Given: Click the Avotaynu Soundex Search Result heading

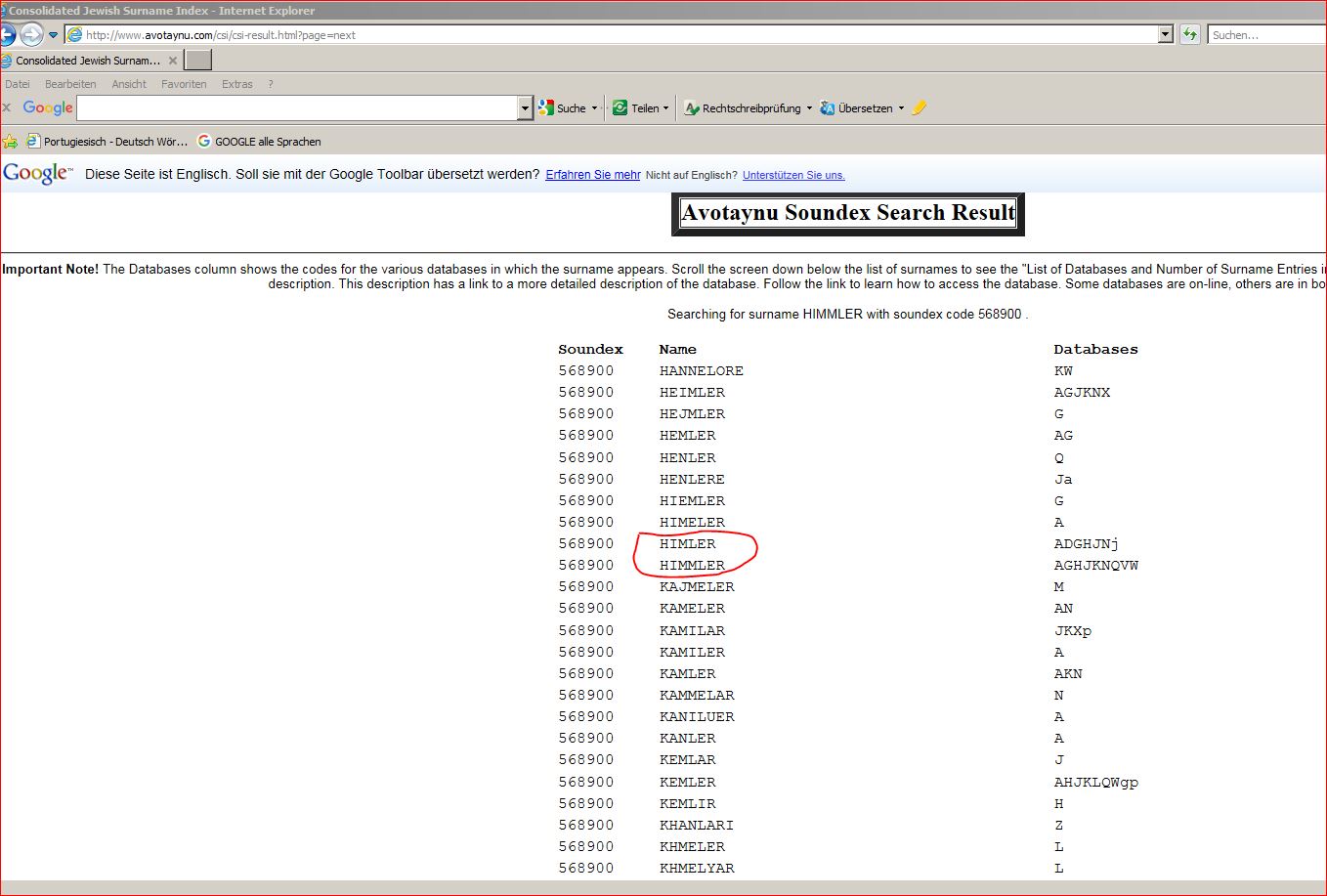Looking at the screenshot, I should 848,213.
